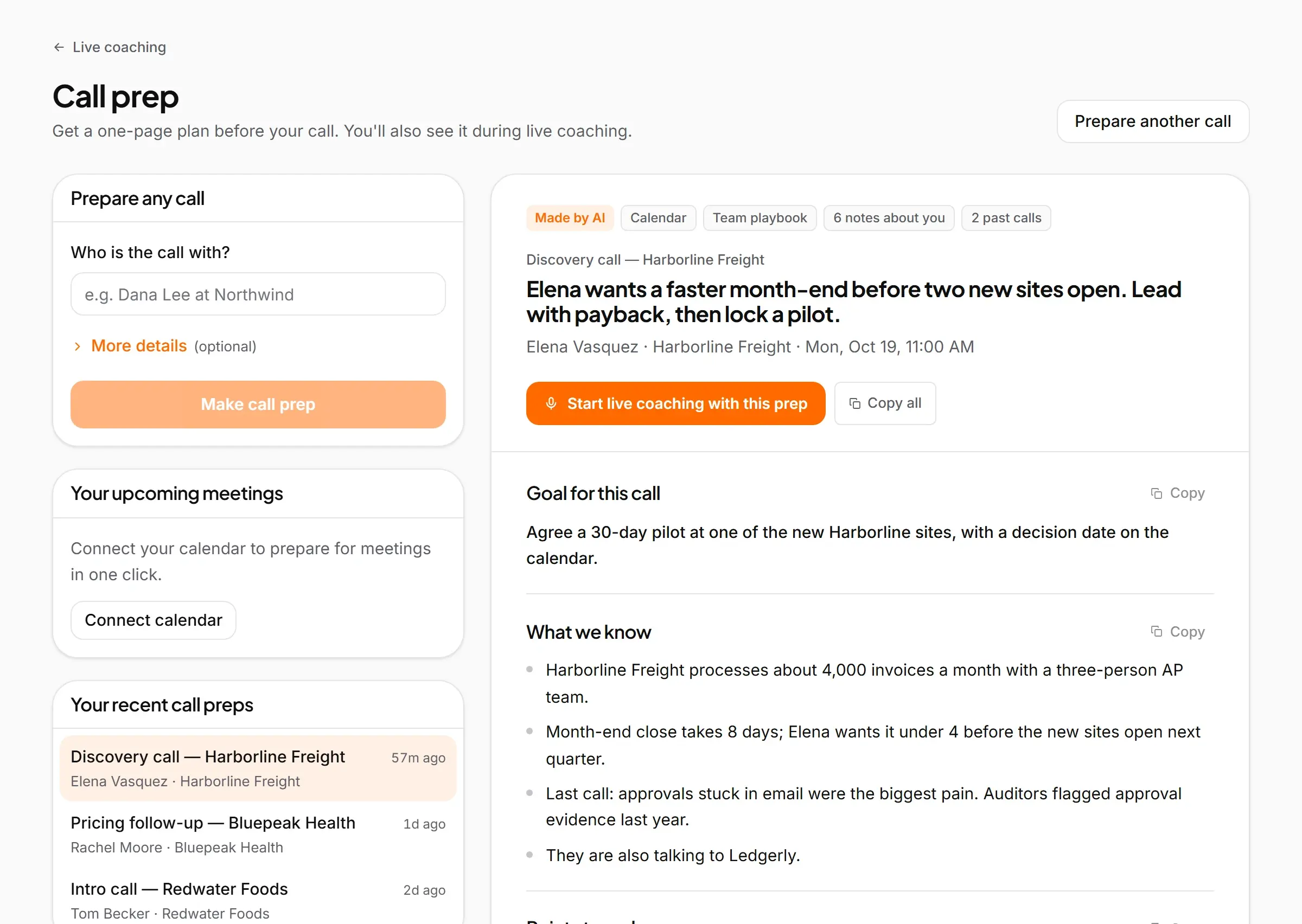Open Pricing follow-up — Bluepeak Health prep
This screenshot has width=1302, height=924.
(258, 835)
